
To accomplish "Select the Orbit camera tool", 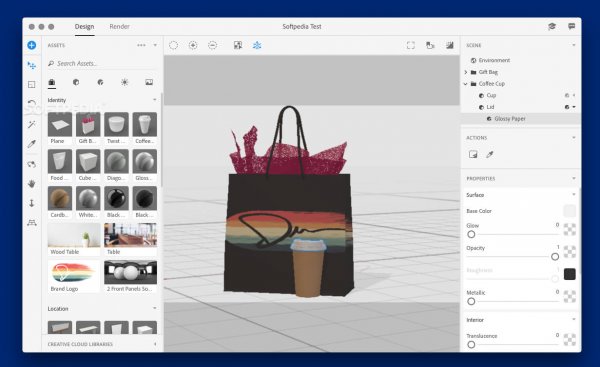I will 32,164.
